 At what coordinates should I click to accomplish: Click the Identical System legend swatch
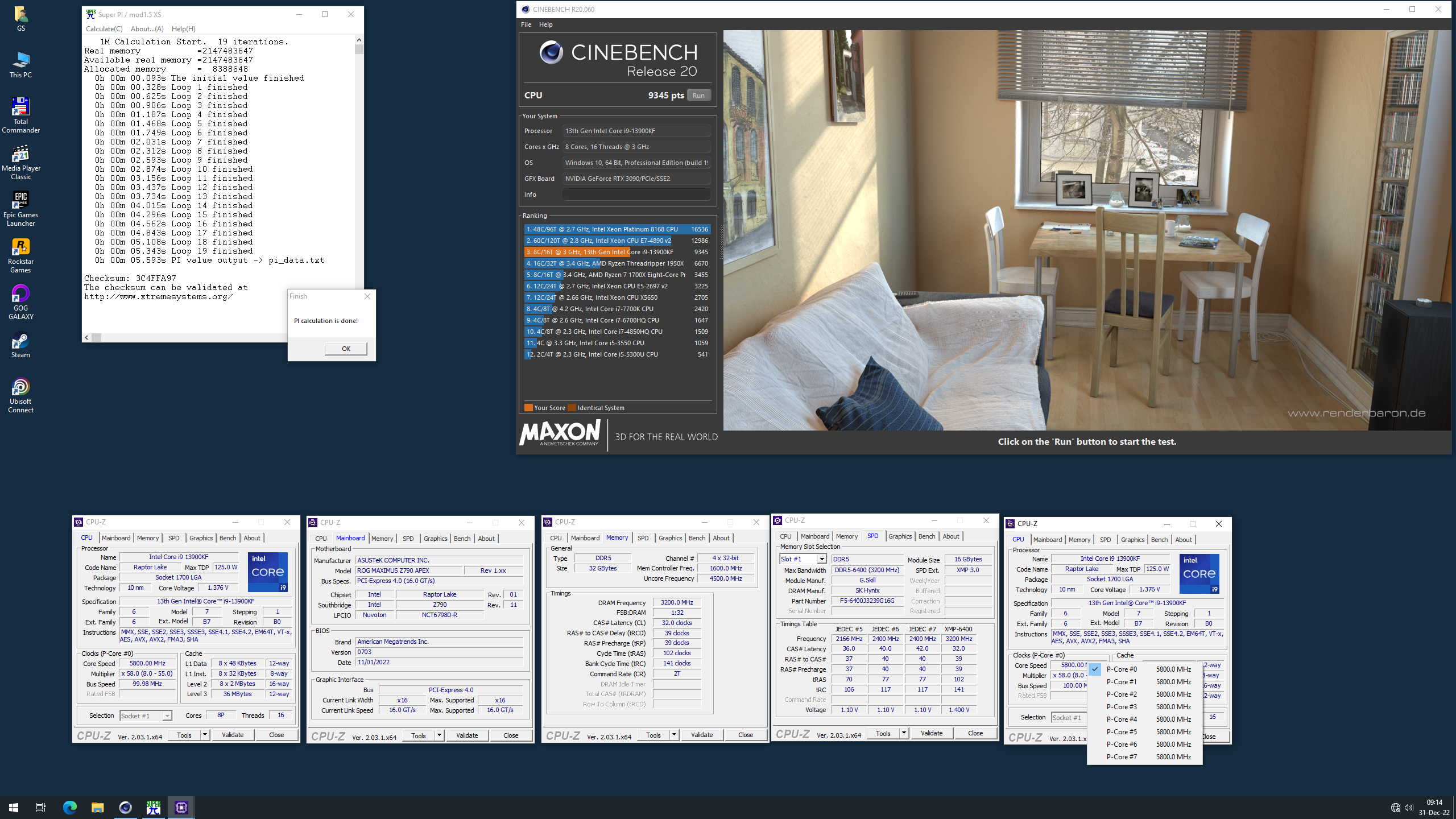coord(572,408)
